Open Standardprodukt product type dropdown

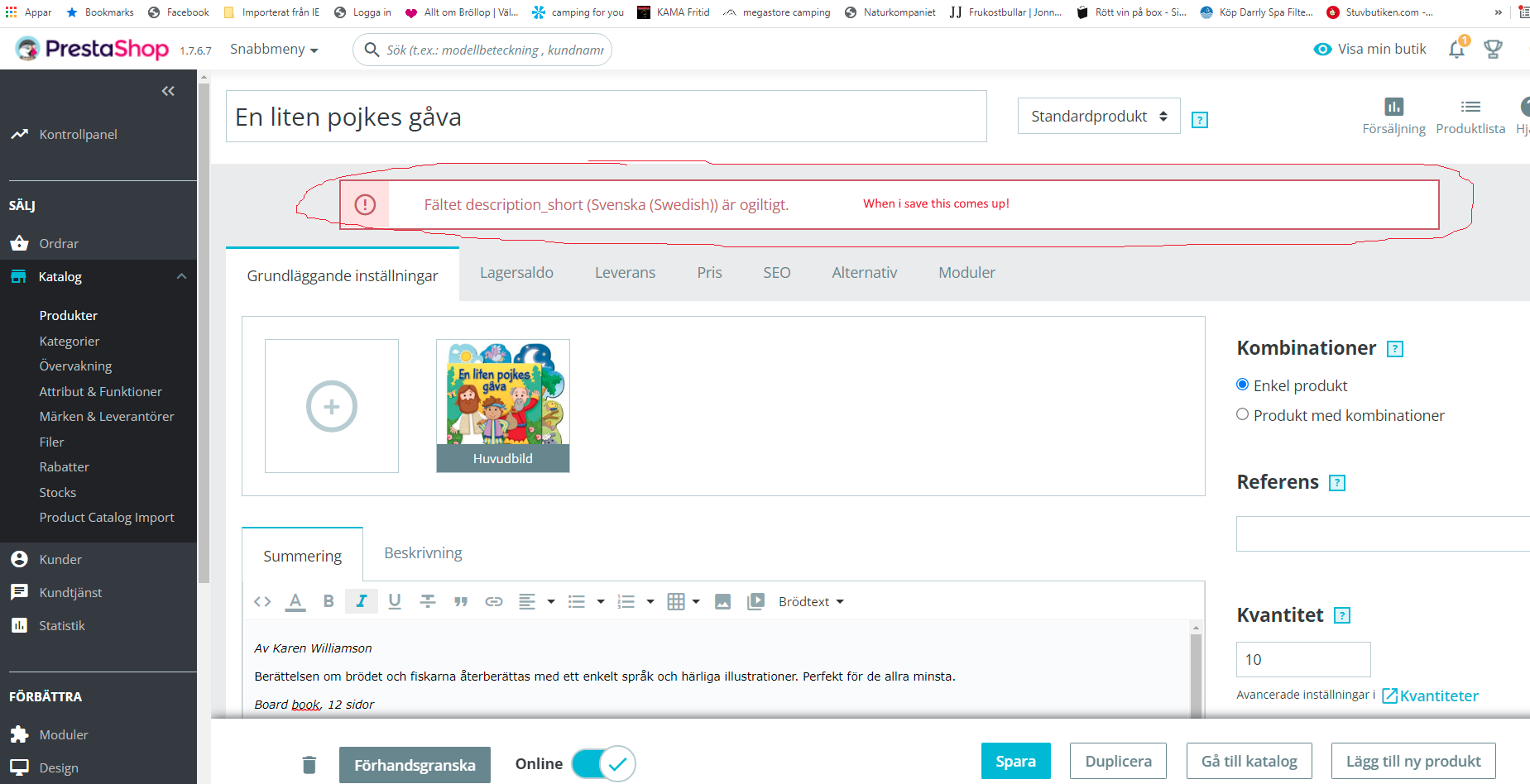(1099, 116)
